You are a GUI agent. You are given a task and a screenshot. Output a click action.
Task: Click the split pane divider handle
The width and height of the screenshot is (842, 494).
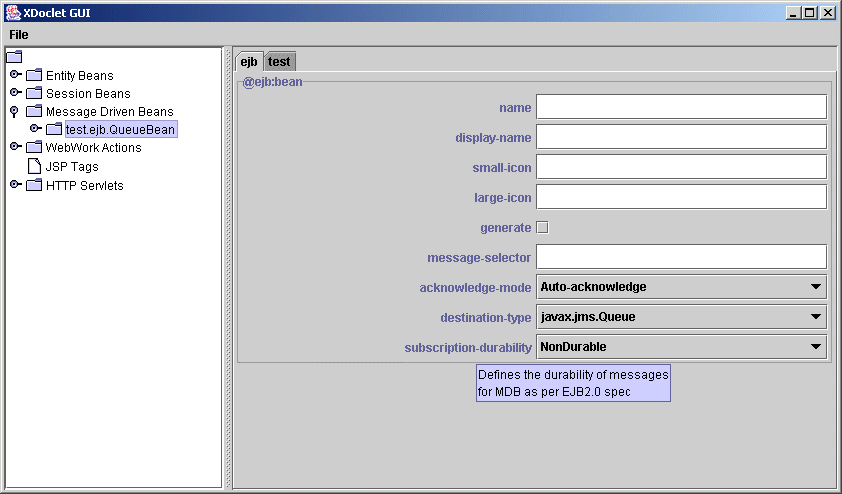tap(228, 268)
